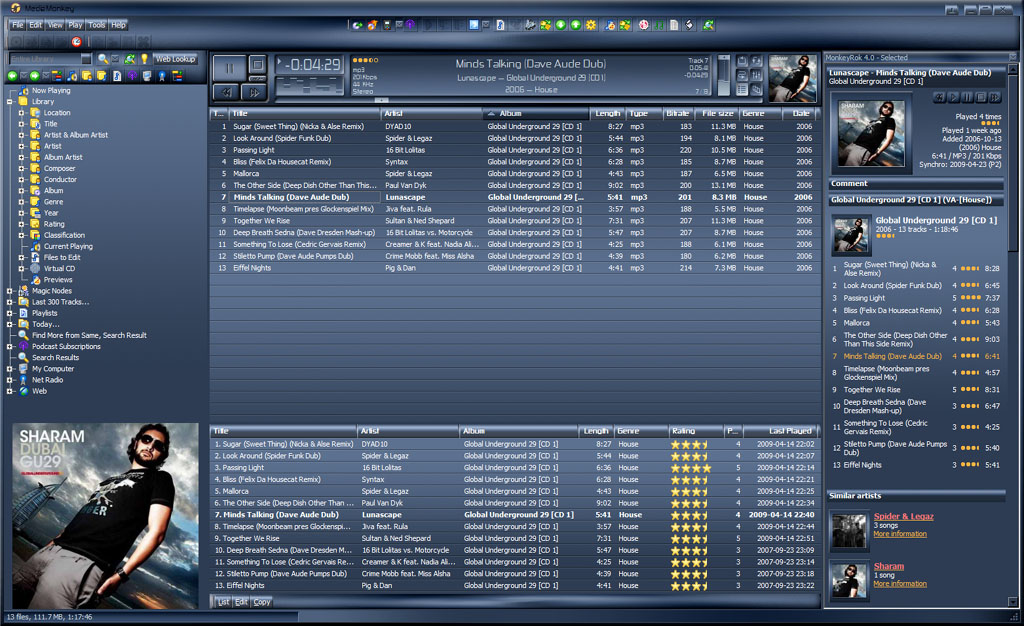
Task: Click the vertical volume slider in the player
Action: pos(724,76)
